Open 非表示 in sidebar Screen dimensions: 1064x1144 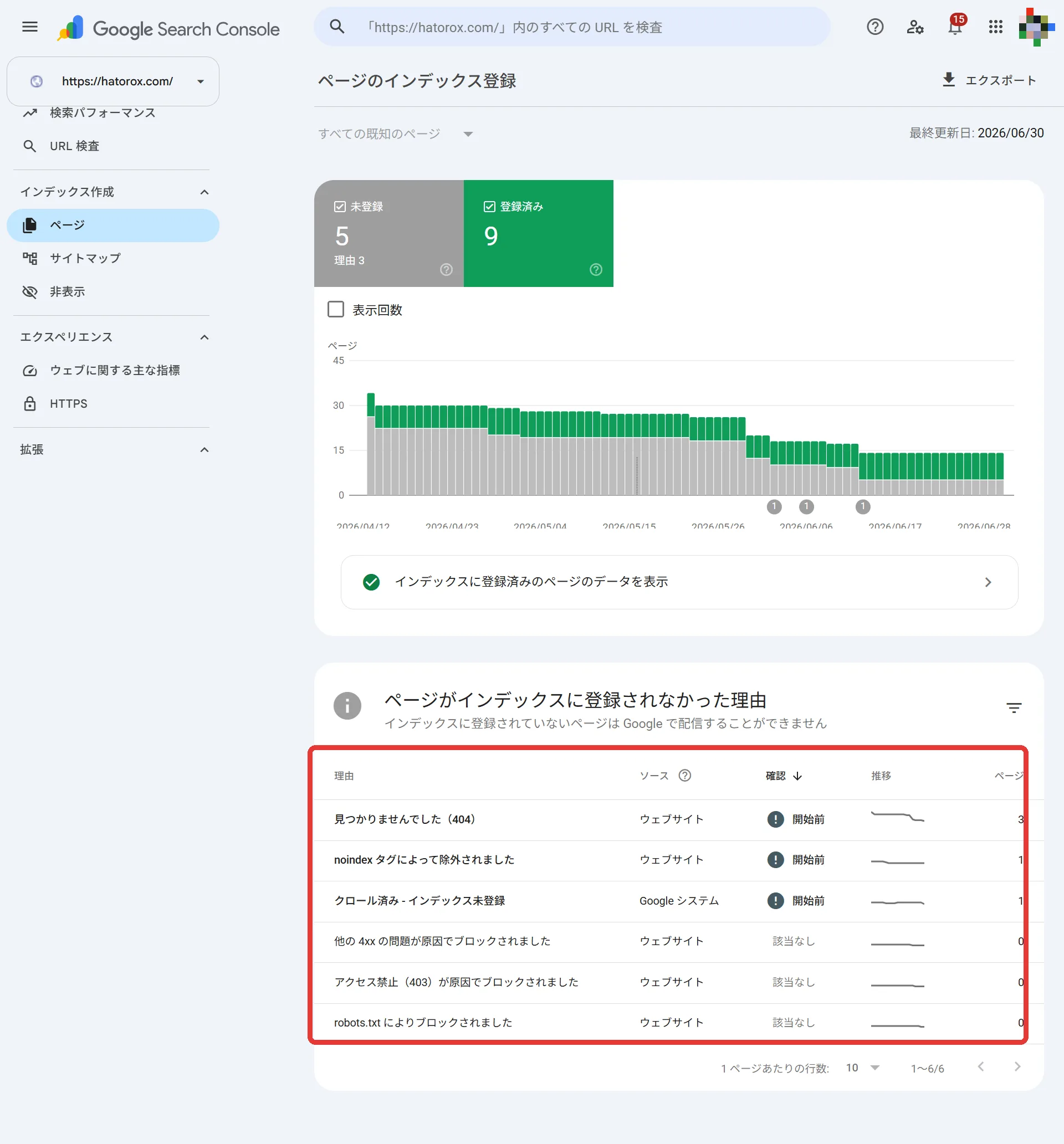pos(113,292)
